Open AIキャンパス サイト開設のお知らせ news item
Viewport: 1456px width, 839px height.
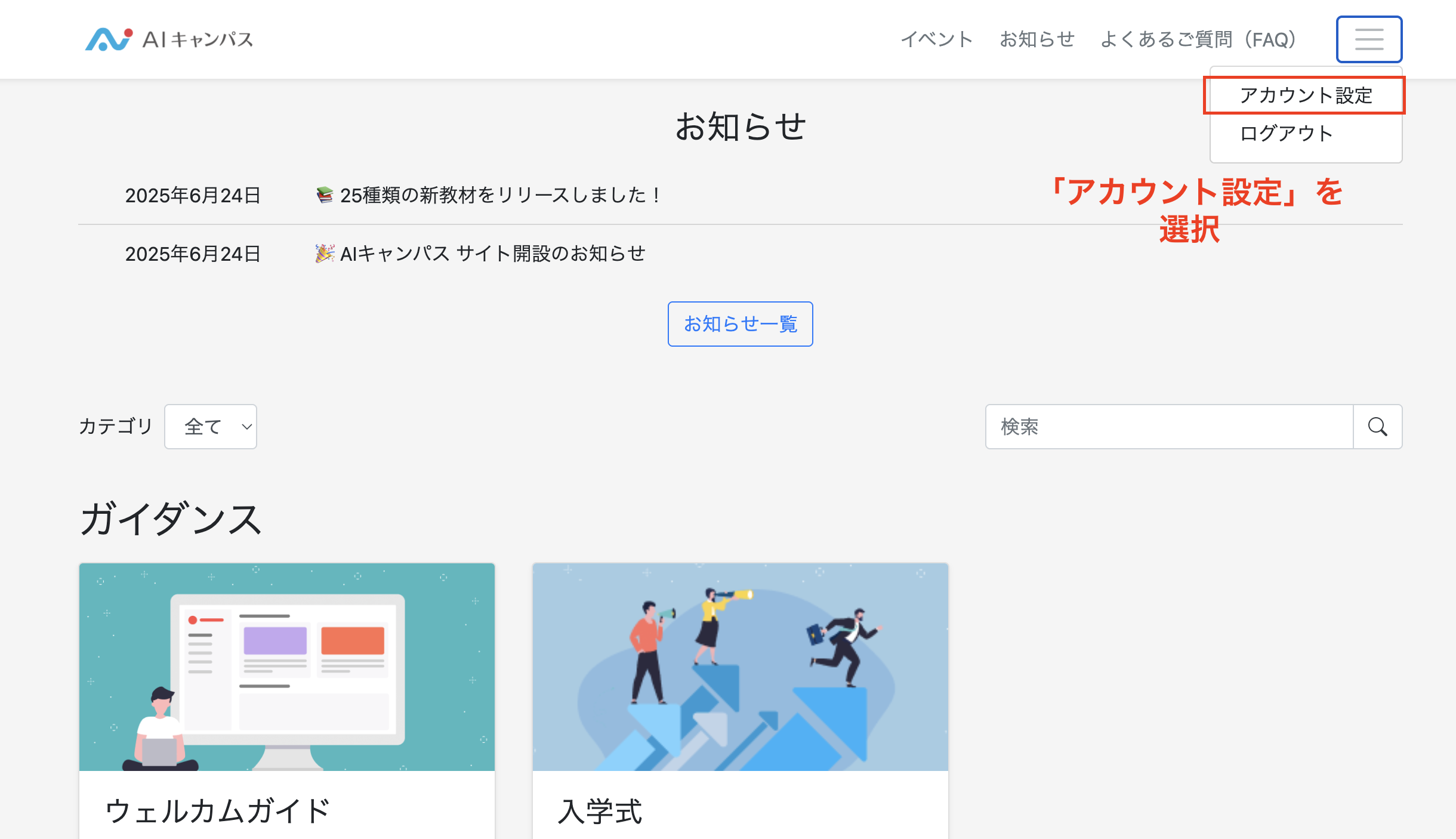click(x=492, y=254)
